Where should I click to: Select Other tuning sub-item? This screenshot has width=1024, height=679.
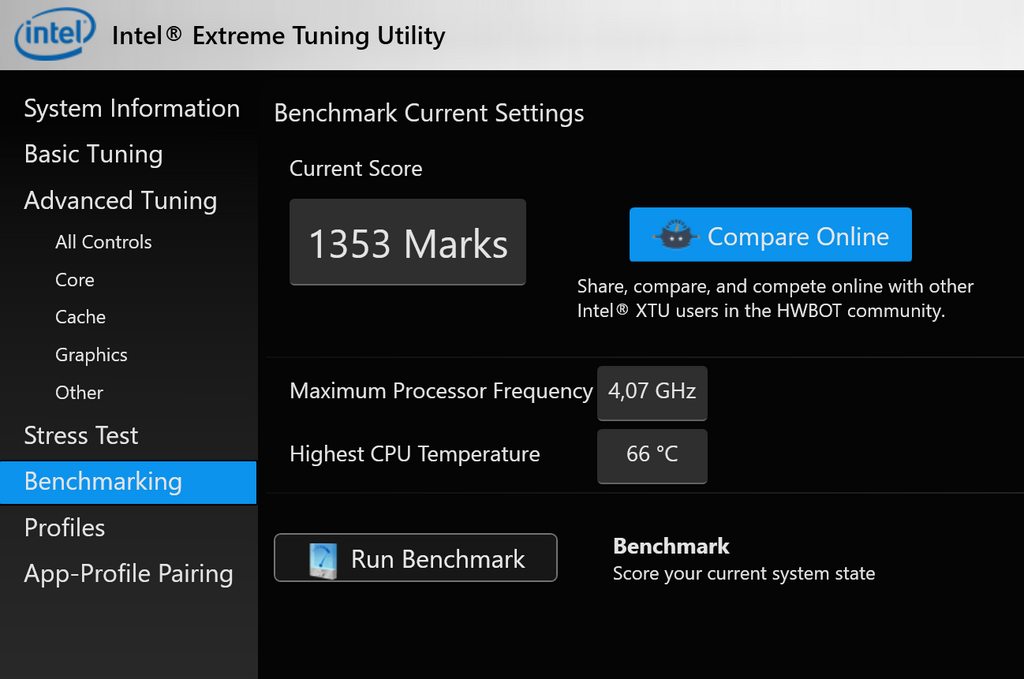point(79,392)
